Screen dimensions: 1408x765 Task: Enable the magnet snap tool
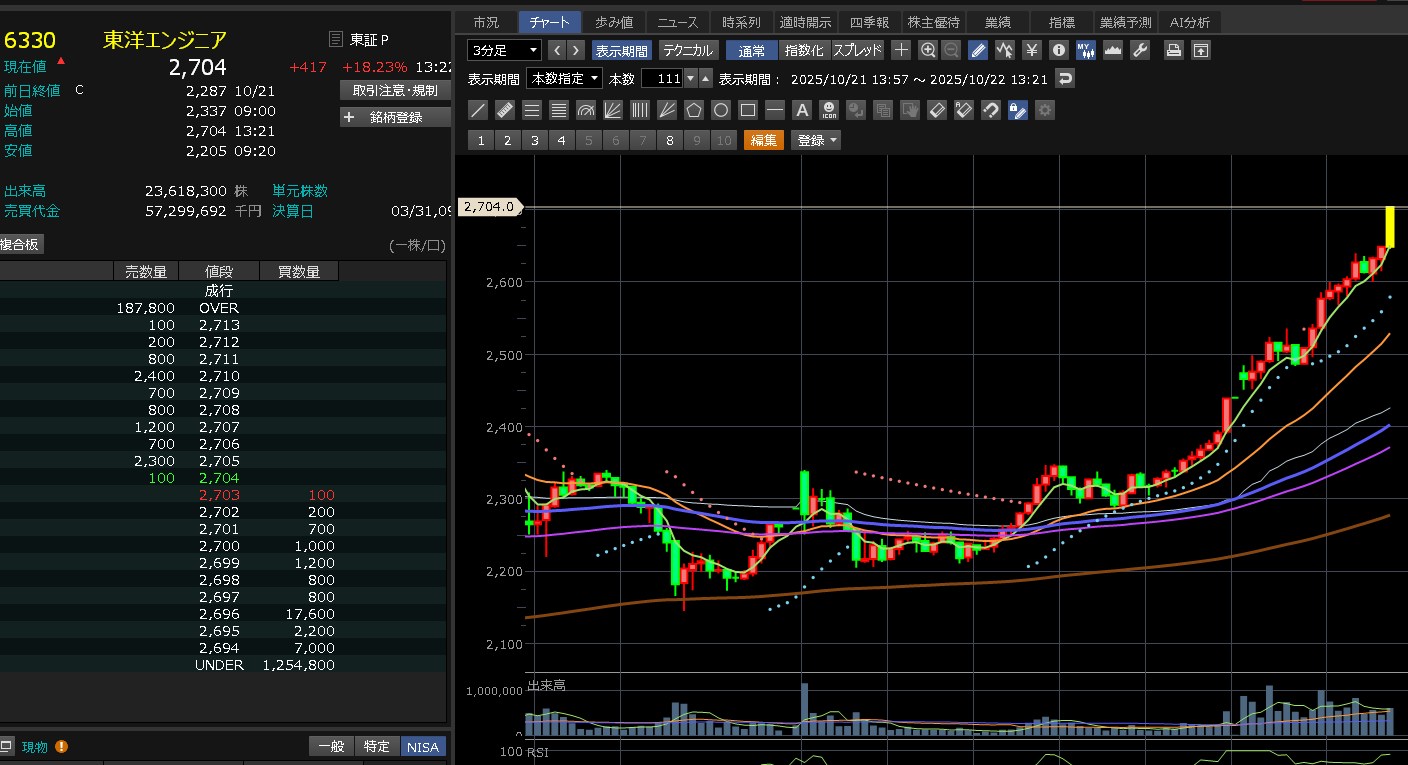pyautogui.click(x=990, y=110)
